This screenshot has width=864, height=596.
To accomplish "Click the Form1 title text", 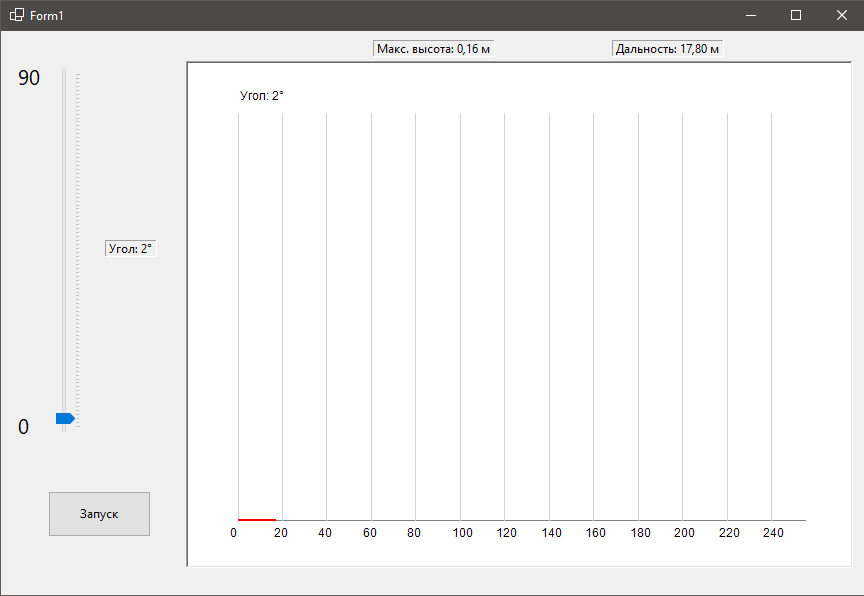I will 47,16.
